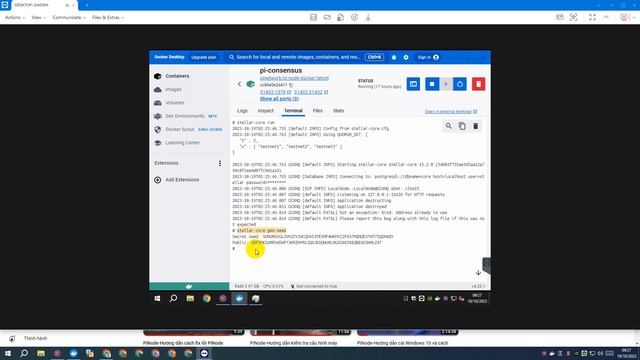
Task: Open the container image link under pi-consensus
Action: [x=294, y=78]
